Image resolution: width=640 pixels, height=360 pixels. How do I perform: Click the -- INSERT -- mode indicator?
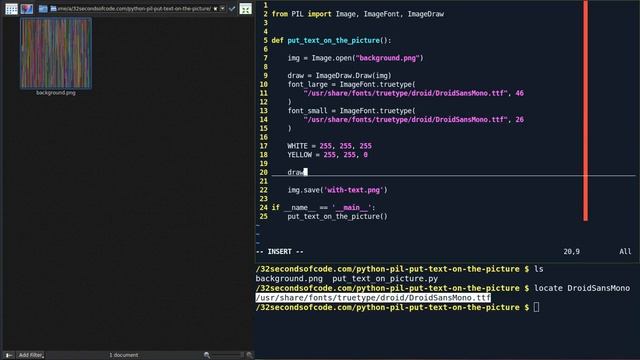point(280,251)
